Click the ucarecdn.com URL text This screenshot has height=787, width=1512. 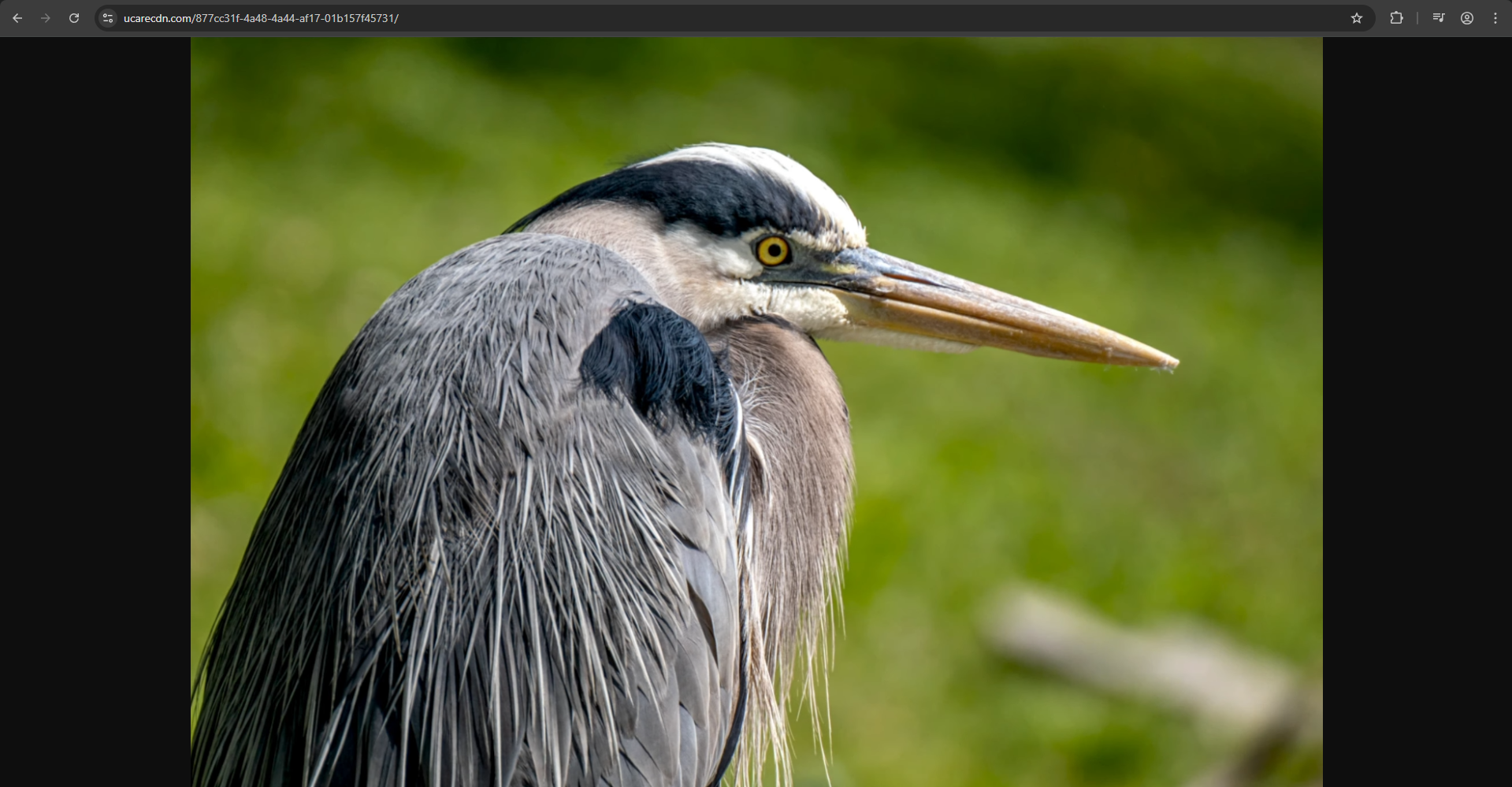click(260, 18)
